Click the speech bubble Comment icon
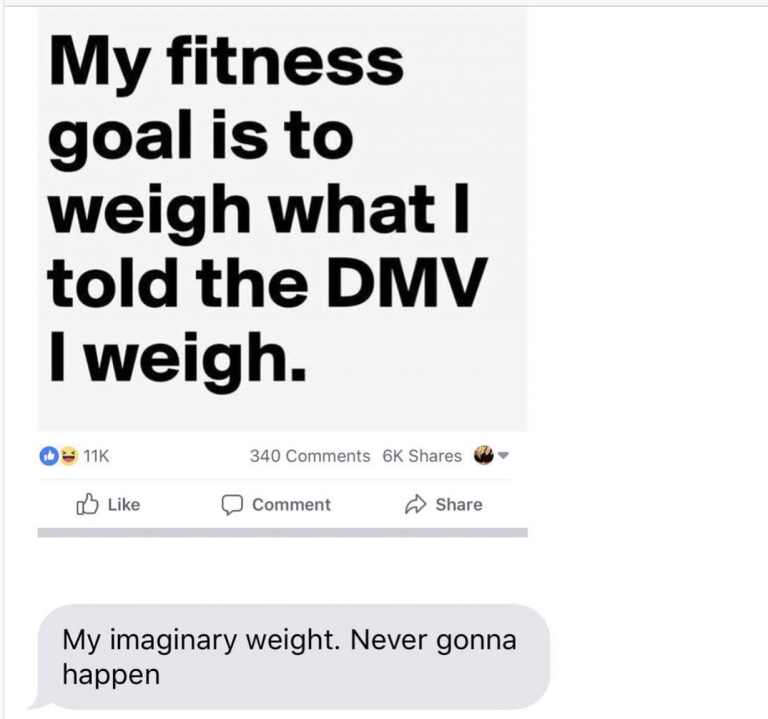 pos(232,505)
